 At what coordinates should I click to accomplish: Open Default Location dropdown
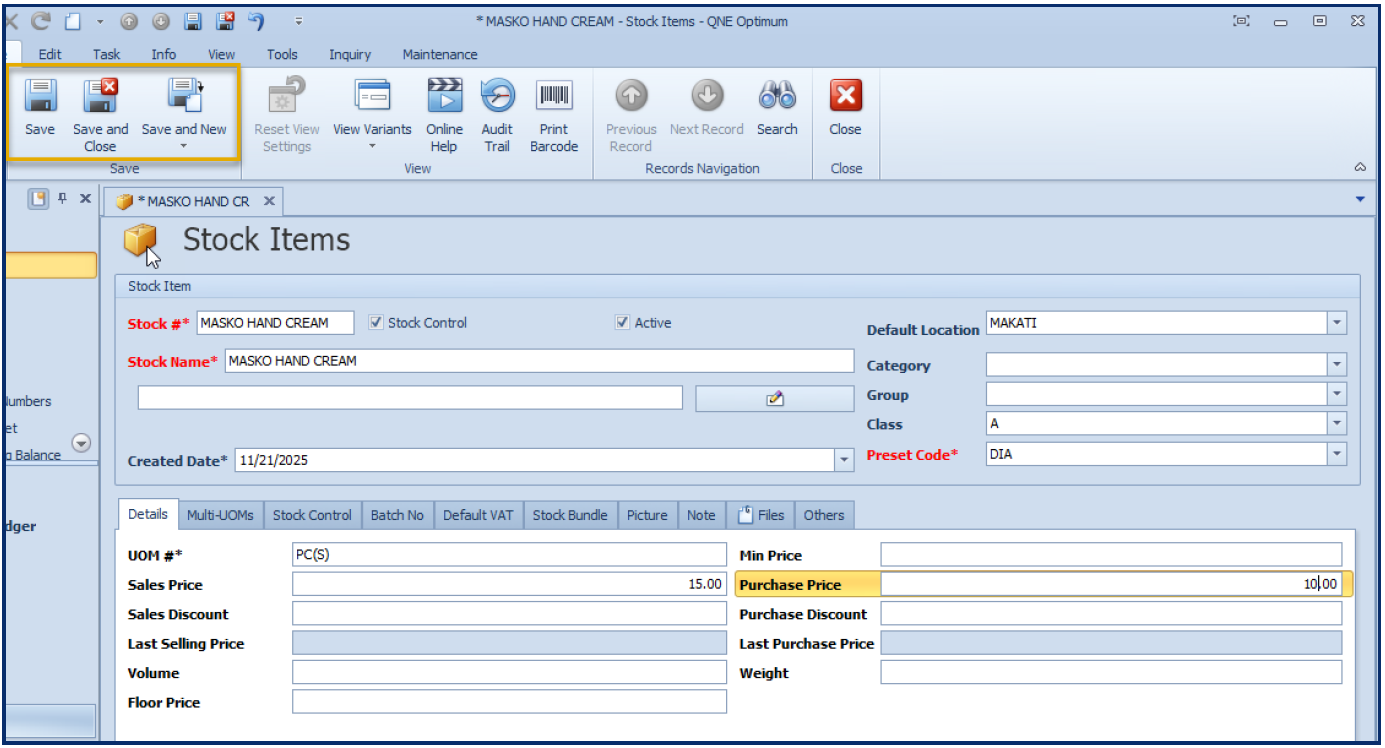click(x=1337, y=323)
